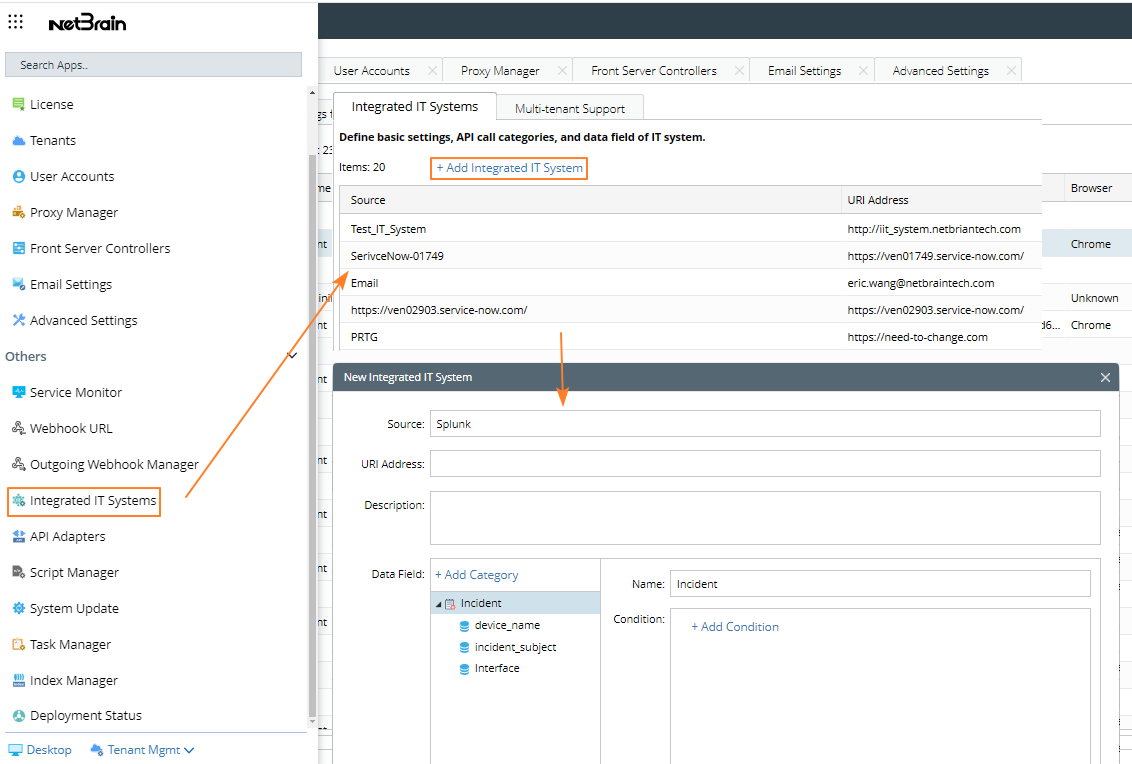Open the Tenant Mgmt dropdown
Screen dimensions: 1132x764
coord(142,750)
